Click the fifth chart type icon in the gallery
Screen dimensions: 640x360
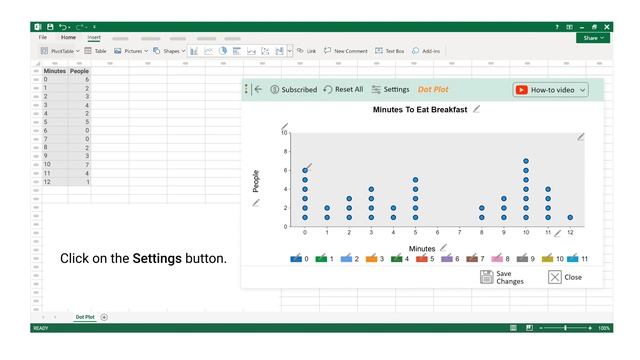pyautogui.click(x=251, y=51)
